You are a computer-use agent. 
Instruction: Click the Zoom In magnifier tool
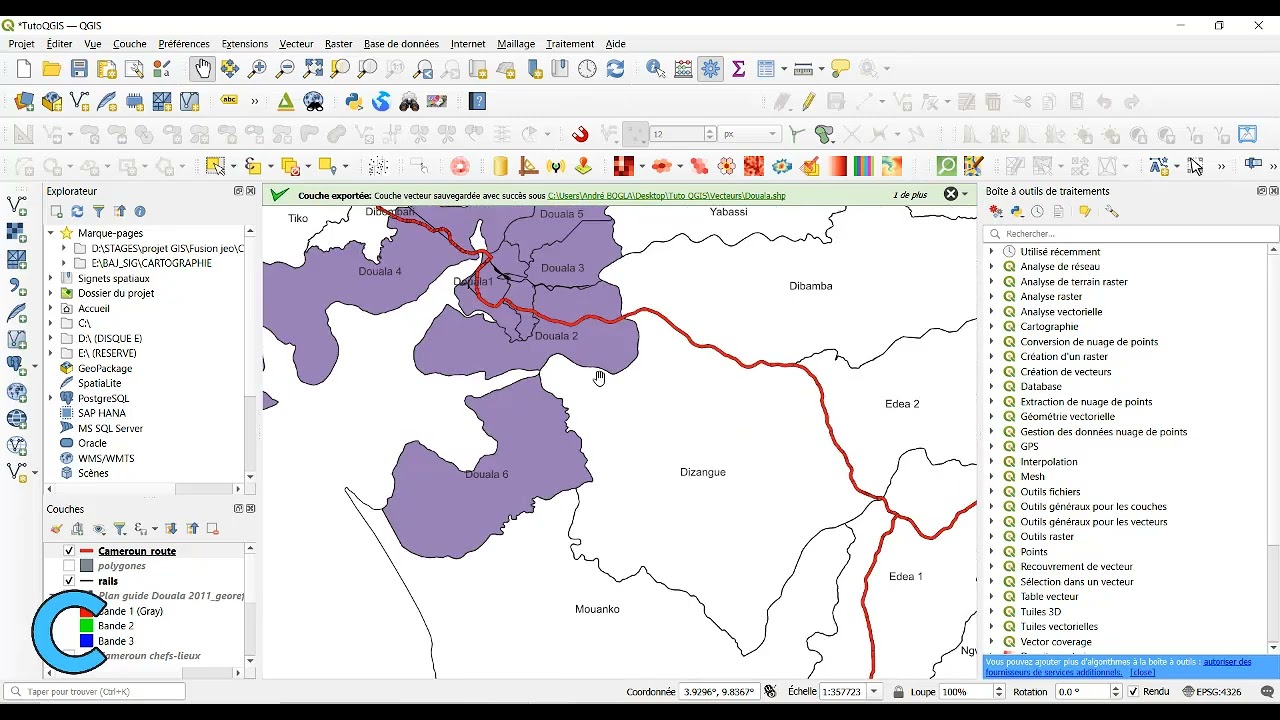click(258, 69)
